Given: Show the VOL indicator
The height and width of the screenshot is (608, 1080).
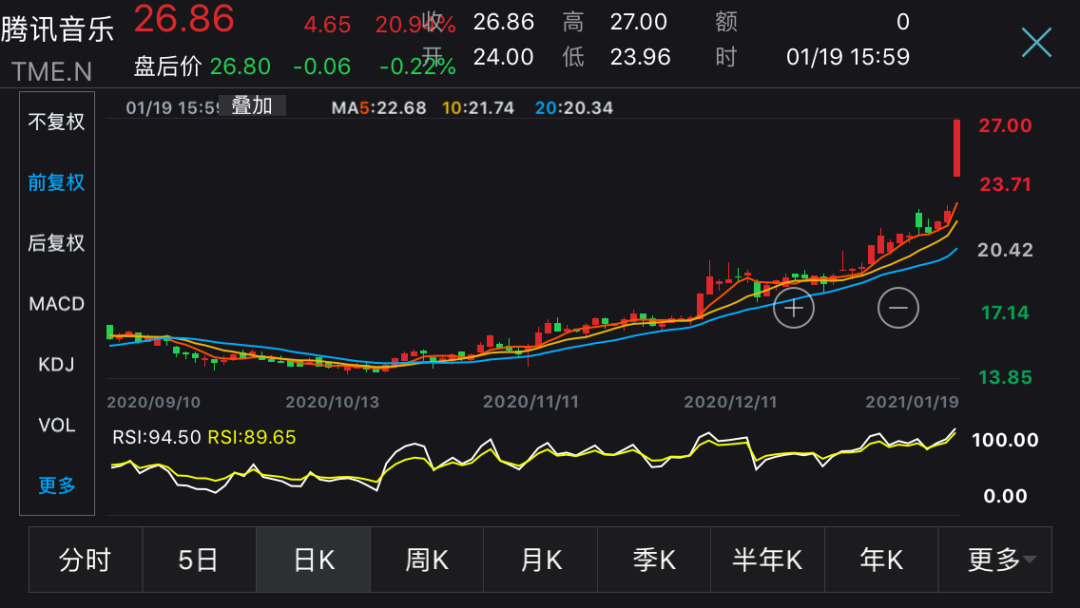Looking at the screenshot, I should pos(56,425).
